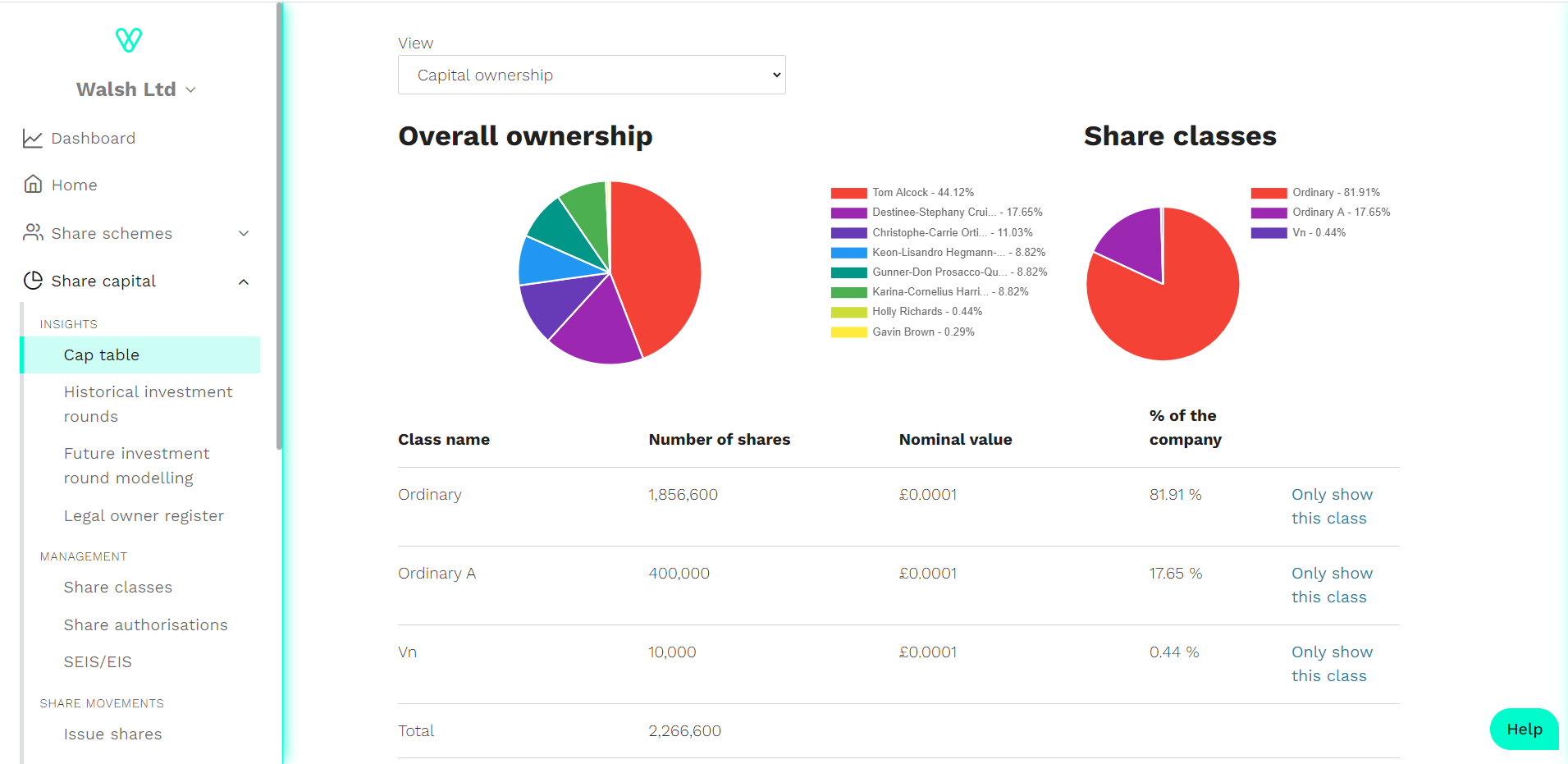Open Historical investment rounds
Viewport: 1568px width, 764px height.
tap(148, 404)
